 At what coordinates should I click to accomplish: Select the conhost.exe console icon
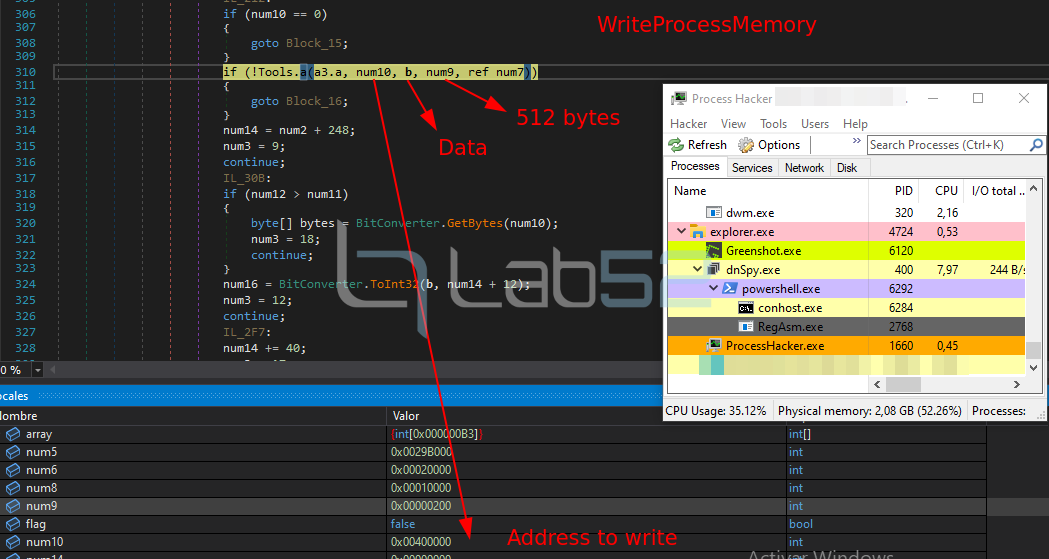tap(745, 308)
